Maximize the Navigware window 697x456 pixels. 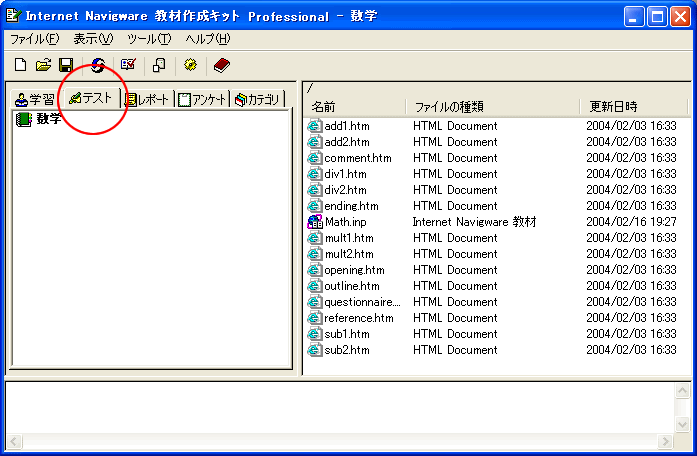(x=657, y=17)
